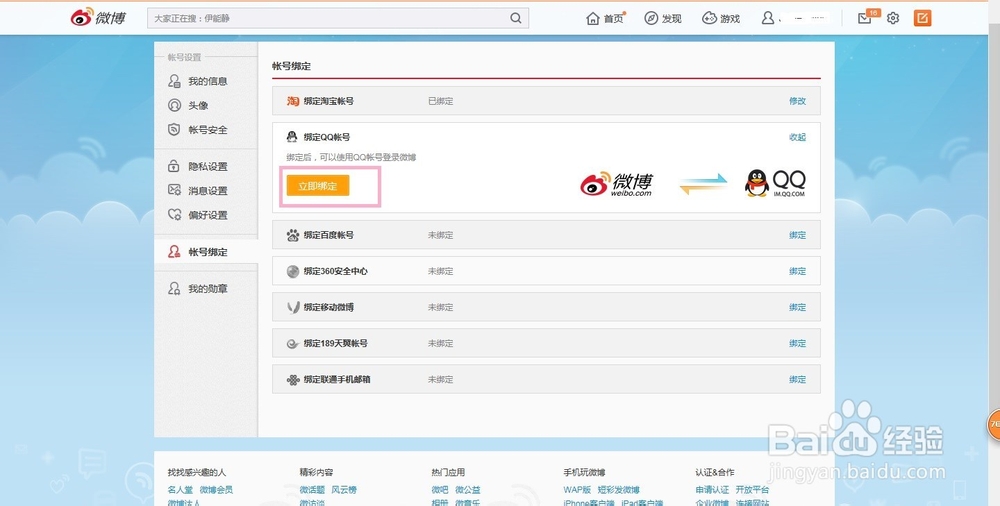Open 我的信息 in sidebar
The image size is (1000, 506).
click(x=207, y=81)
